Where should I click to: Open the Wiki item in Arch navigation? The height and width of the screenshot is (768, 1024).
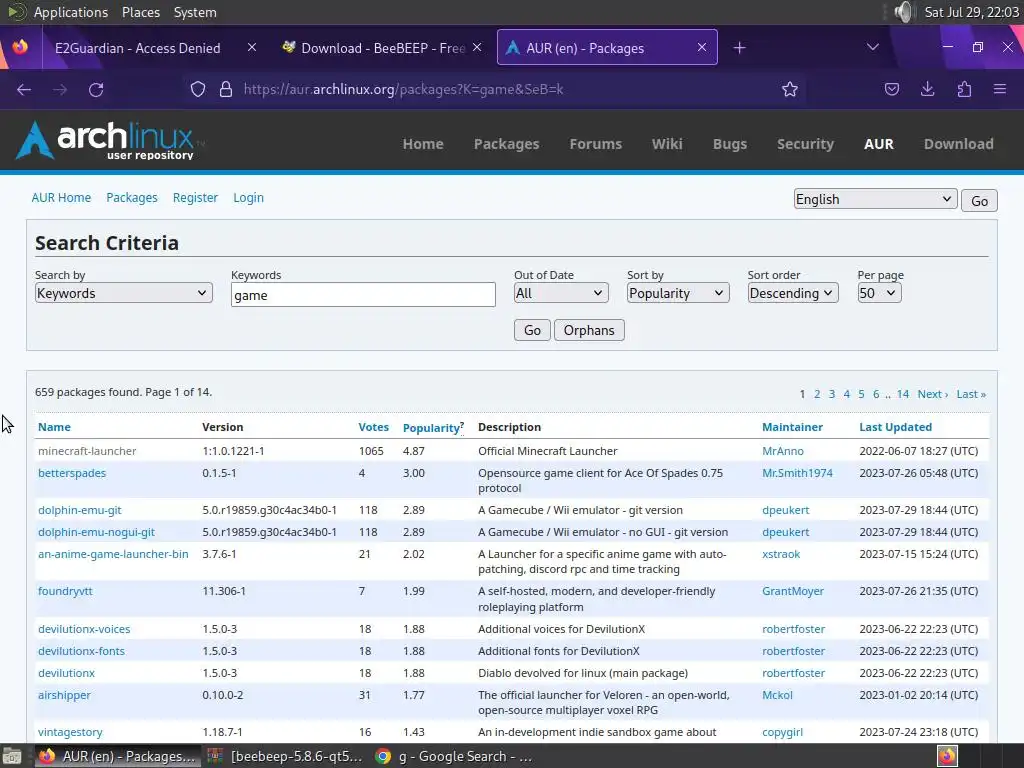coord(667,144)
